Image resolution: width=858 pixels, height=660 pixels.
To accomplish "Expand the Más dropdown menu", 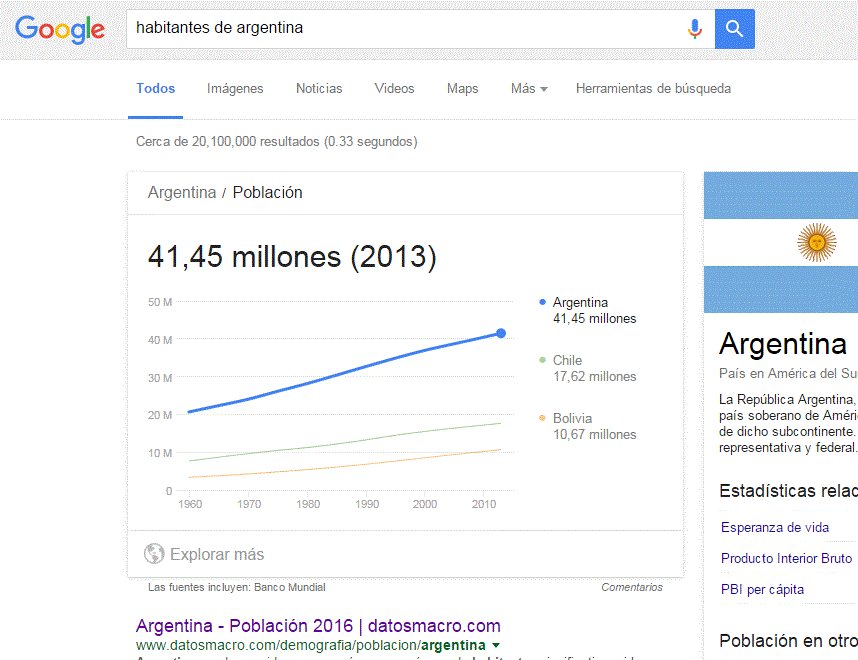I will 529,89.
